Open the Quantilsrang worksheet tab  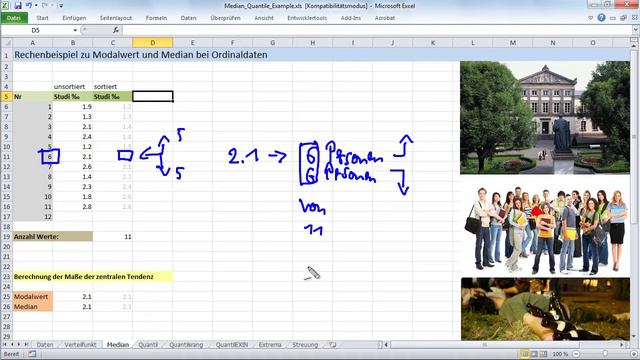pos(186,345)
